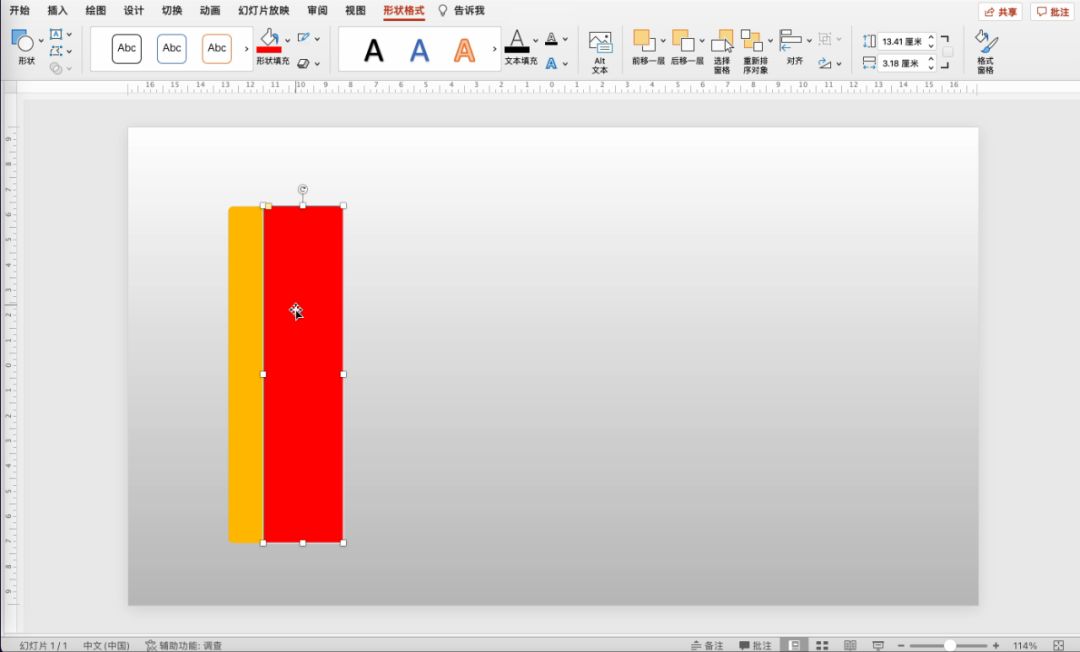Toggle the 备注 notes pane in status bar
The height and width of the screenshot is (652, 1080).
[707, 645]
